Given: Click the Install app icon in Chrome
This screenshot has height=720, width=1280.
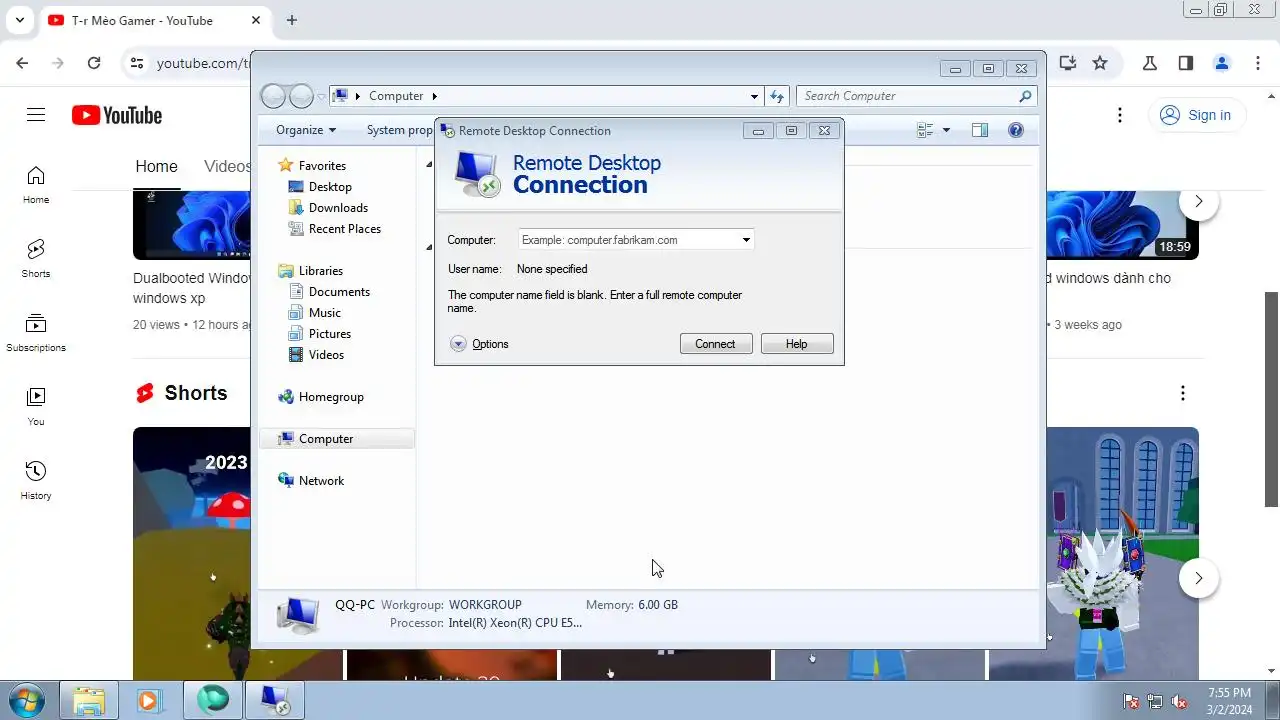Looking at the screenshot, I should [x=1068, y=63].
